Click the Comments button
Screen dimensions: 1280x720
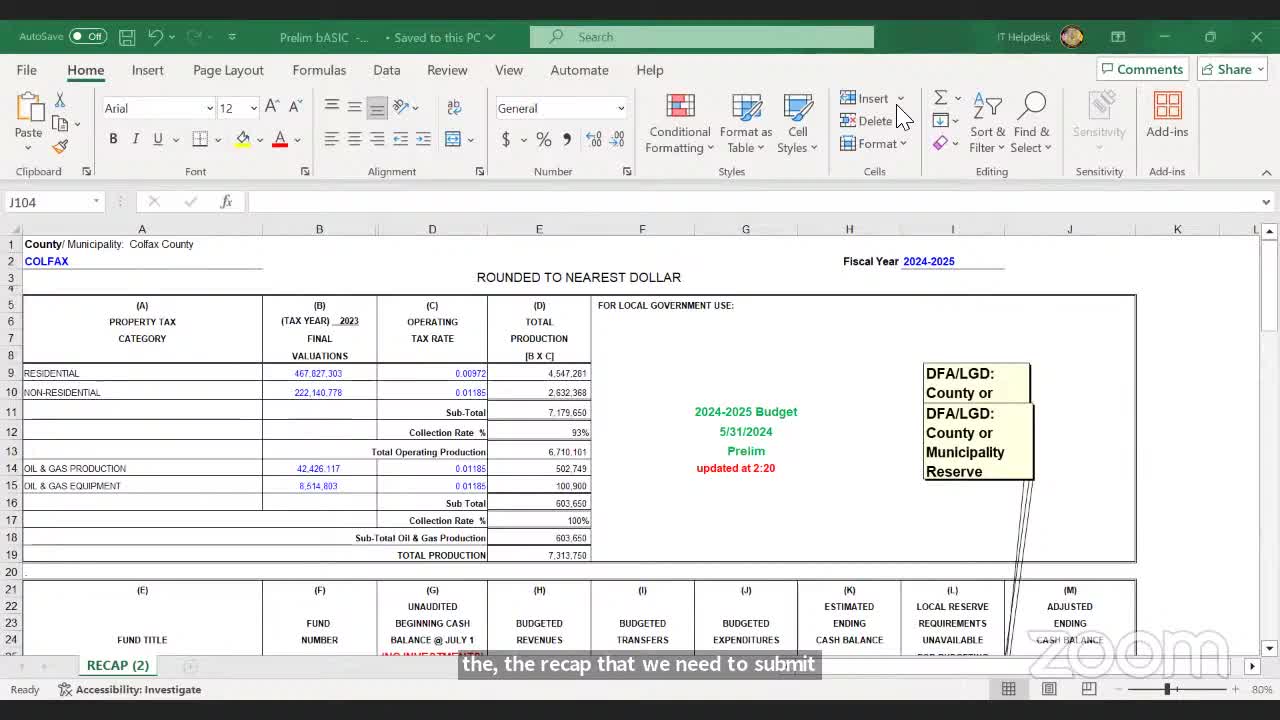(x=1140, y=69)
